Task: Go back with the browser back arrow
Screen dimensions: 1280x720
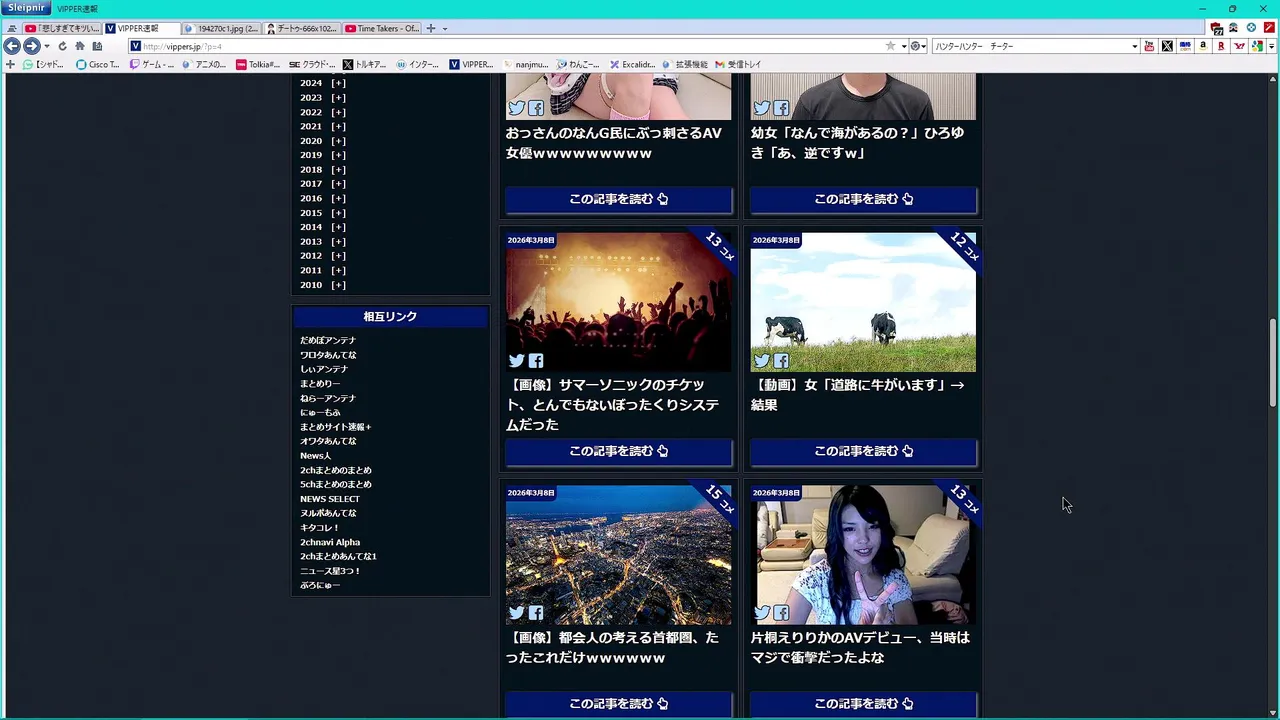Action: coord(12,46)
